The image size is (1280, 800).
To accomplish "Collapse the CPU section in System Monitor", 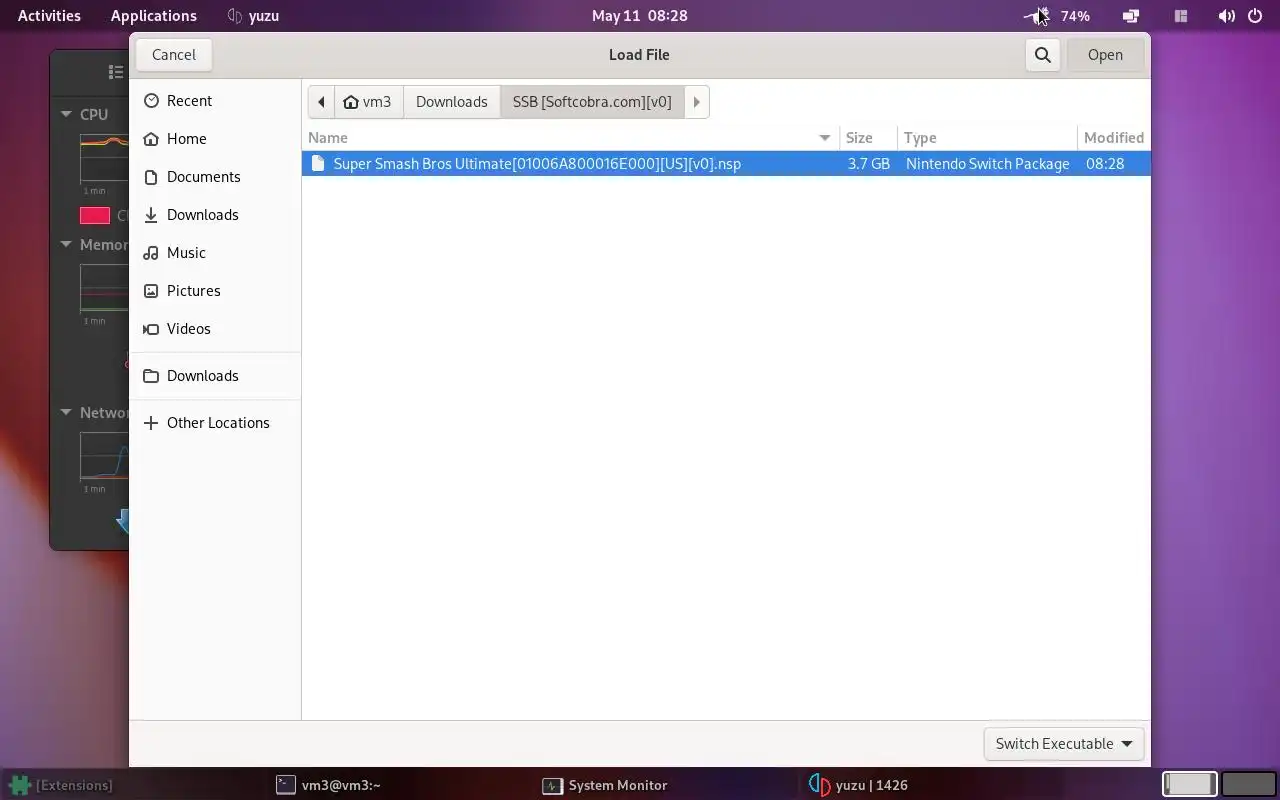I will (67, 114).
